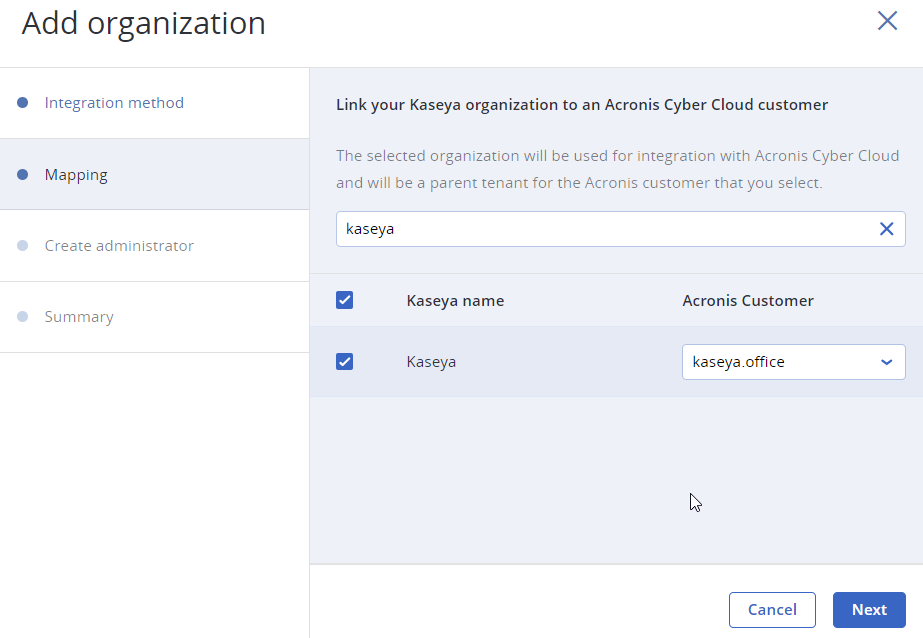
Task: Clear the kaseya search field
Action: coord(887,229)
